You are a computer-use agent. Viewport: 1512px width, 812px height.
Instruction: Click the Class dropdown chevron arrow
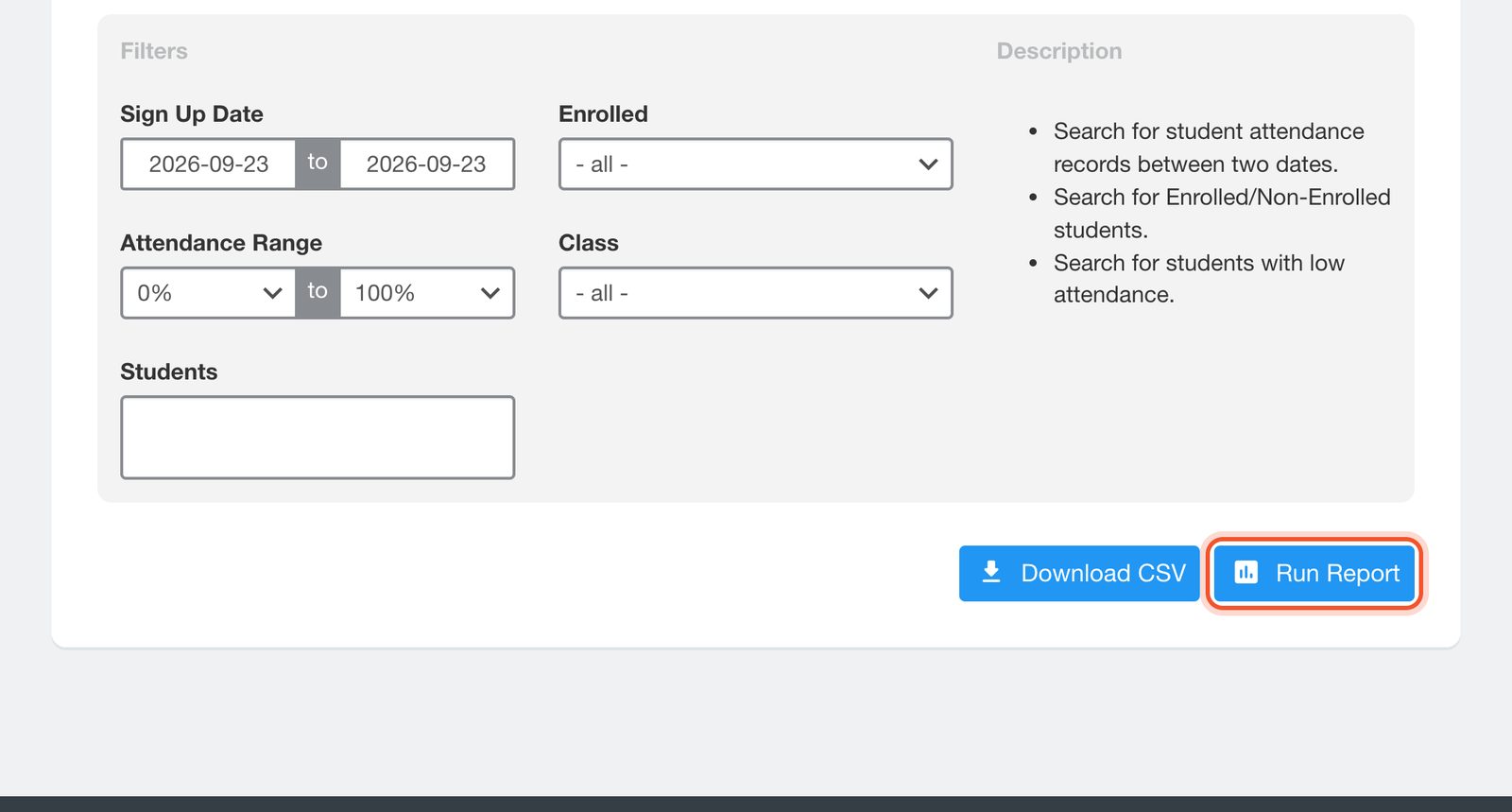point(928,293)
